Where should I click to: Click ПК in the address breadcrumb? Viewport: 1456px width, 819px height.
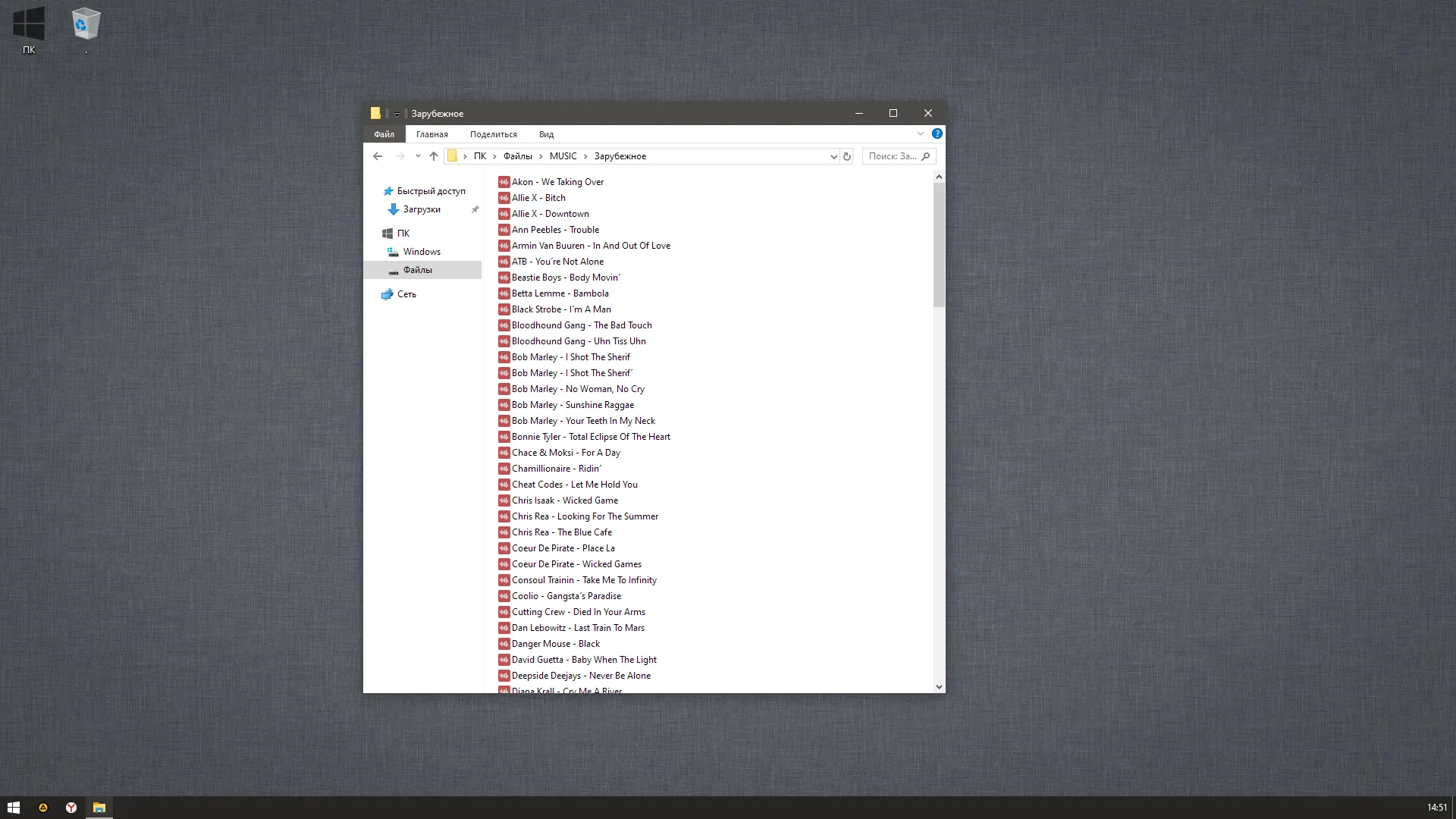click(480, 156)
